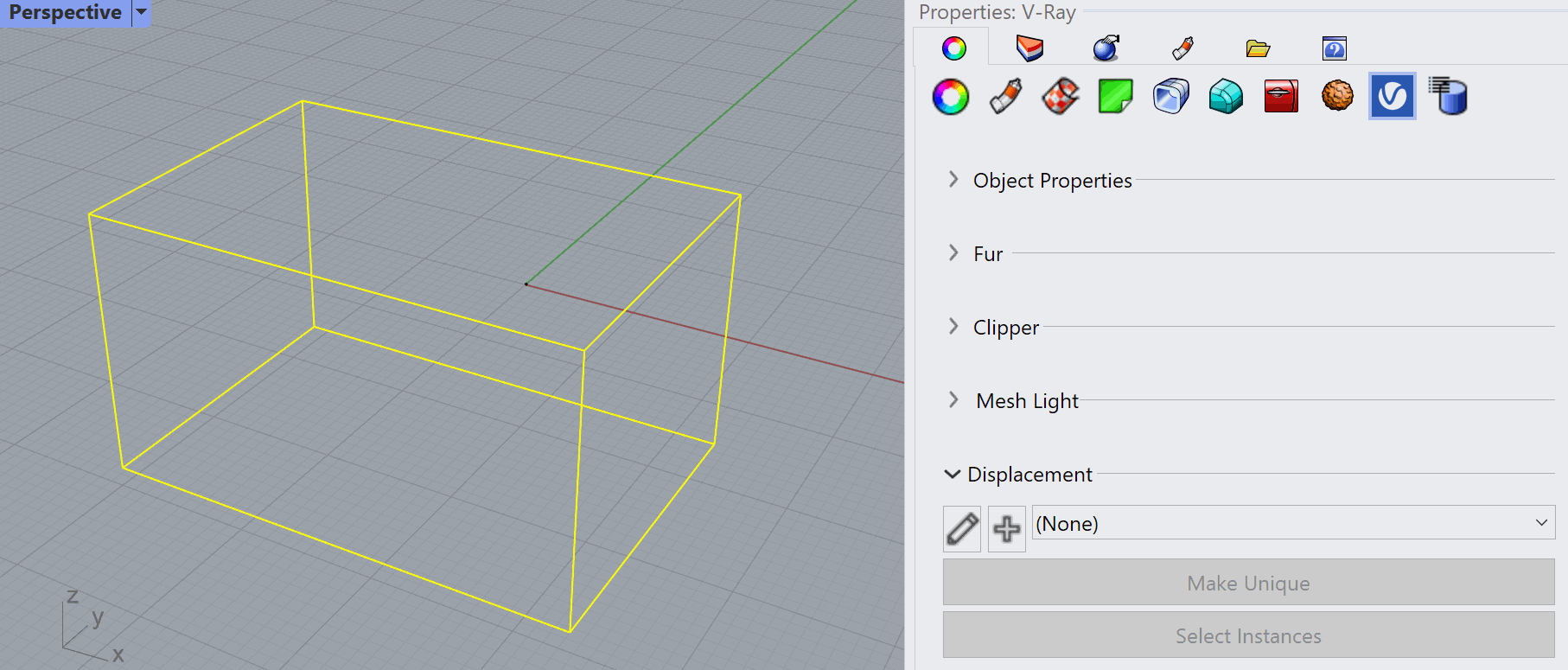Click the Select Instances button
This screenshot has width=1568, height=670.
pos(1248,635)
